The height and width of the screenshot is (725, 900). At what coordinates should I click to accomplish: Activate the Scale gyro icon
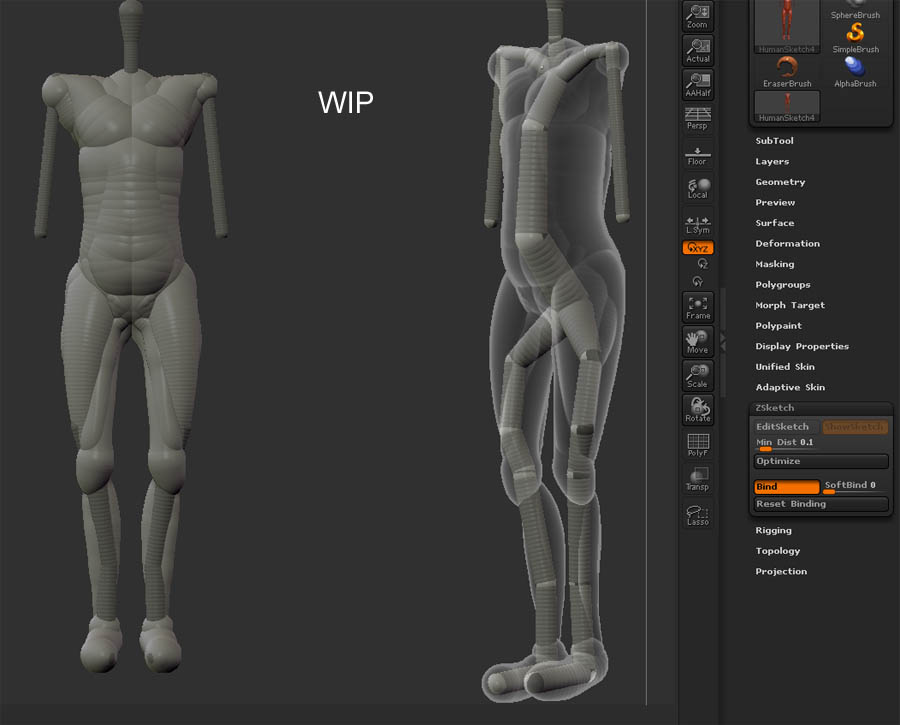tap(697, 376)
